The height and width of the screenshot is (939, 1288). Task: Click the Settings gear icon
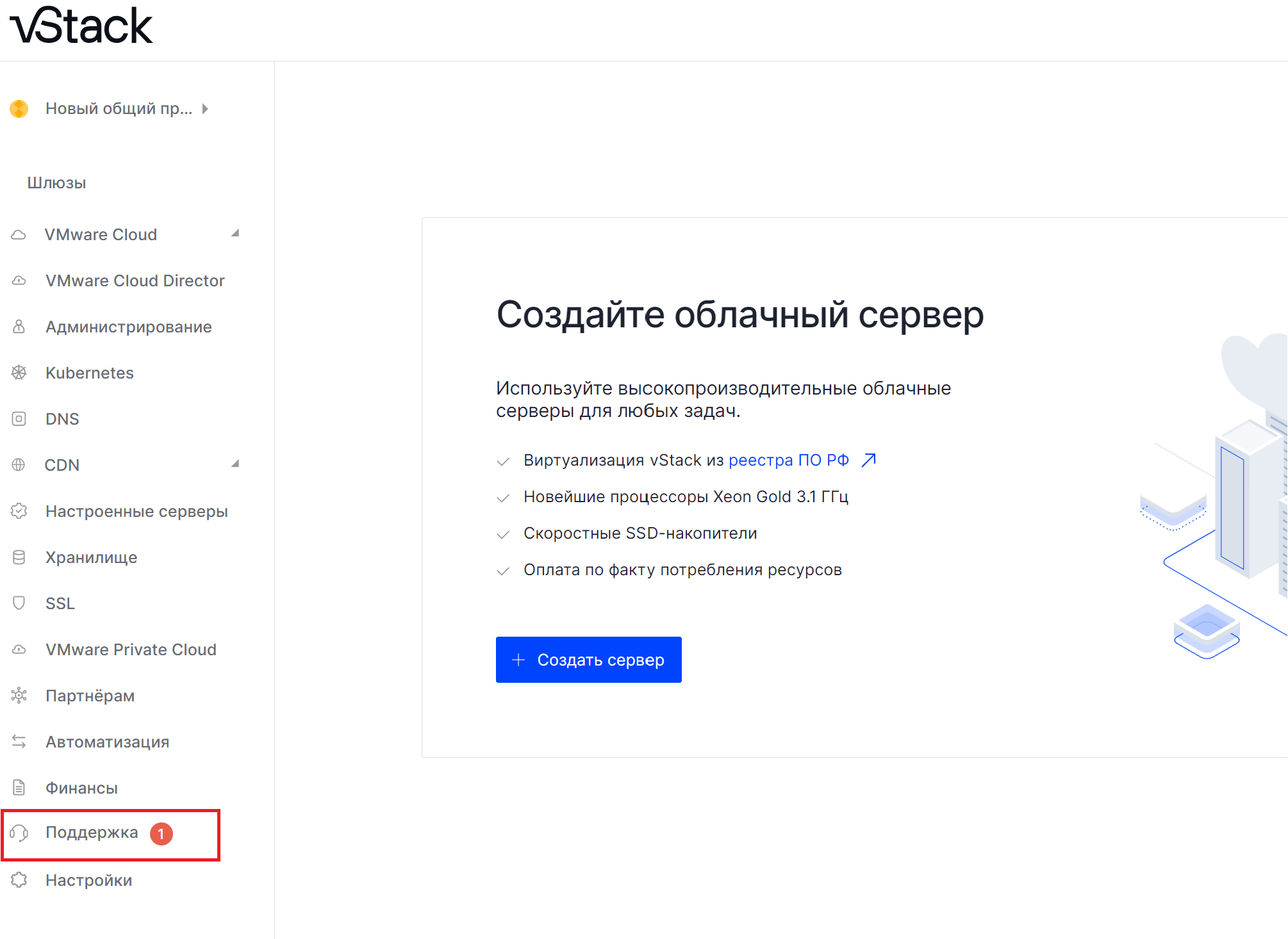(x=19, y=880)
